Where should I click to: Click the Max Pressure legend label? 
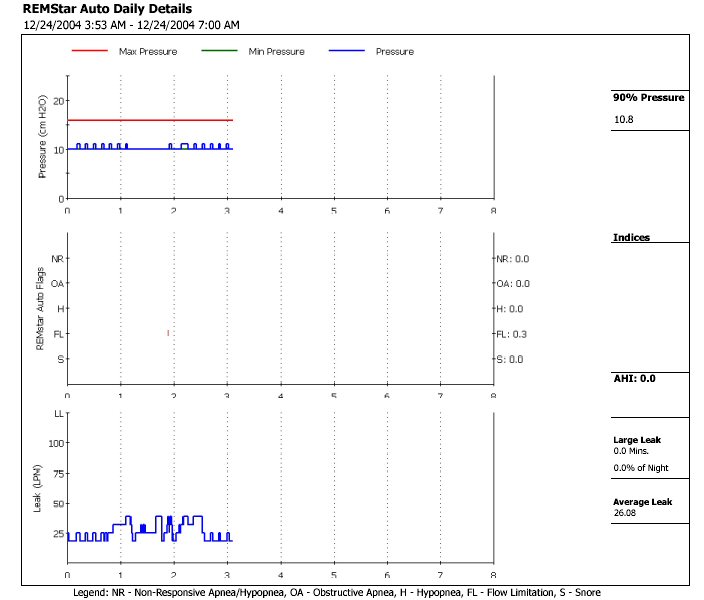pyautogui.click(x=148, y=52)
